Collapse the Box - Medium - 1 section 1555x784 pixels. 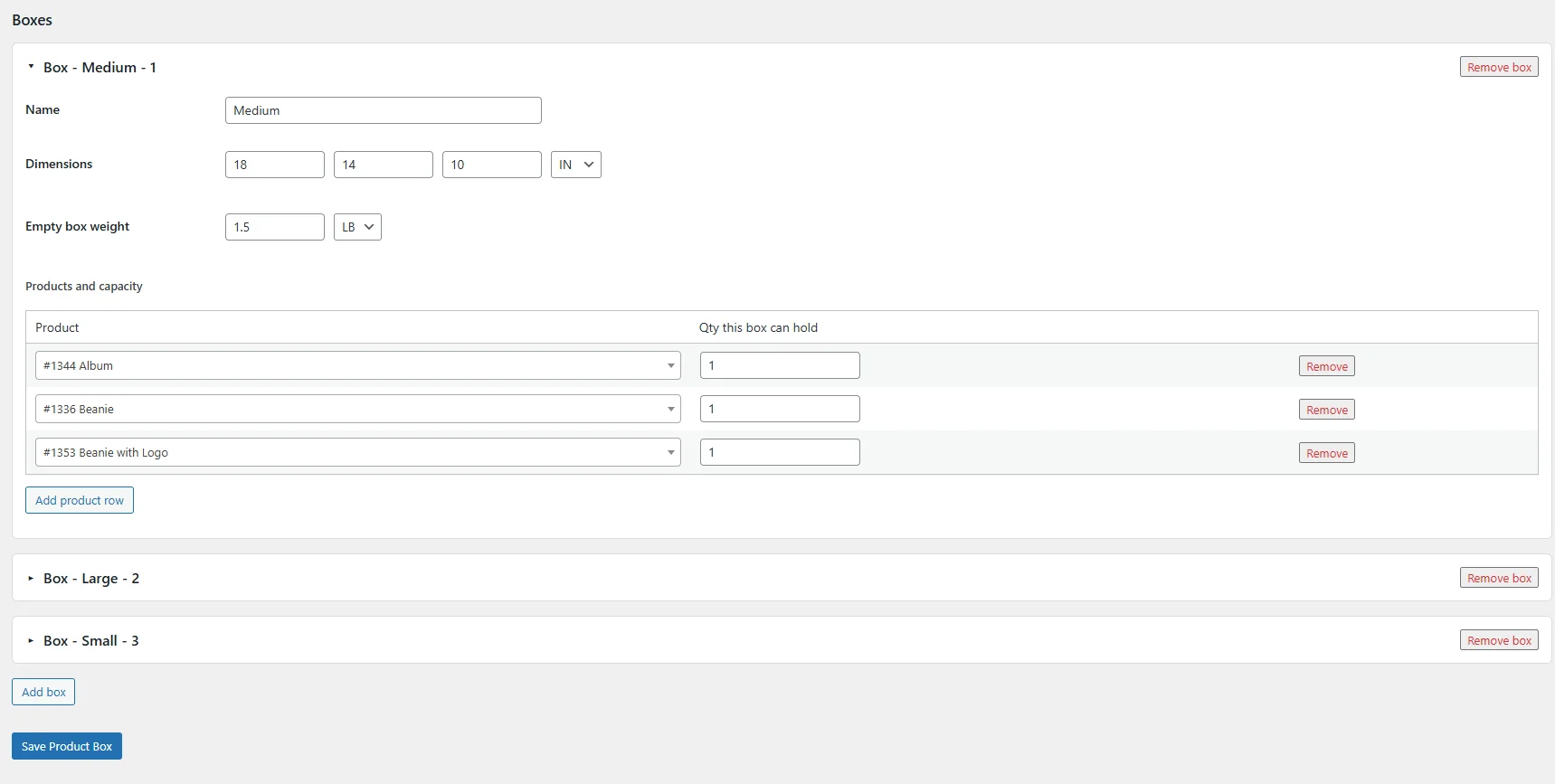(x=31, y=67)
